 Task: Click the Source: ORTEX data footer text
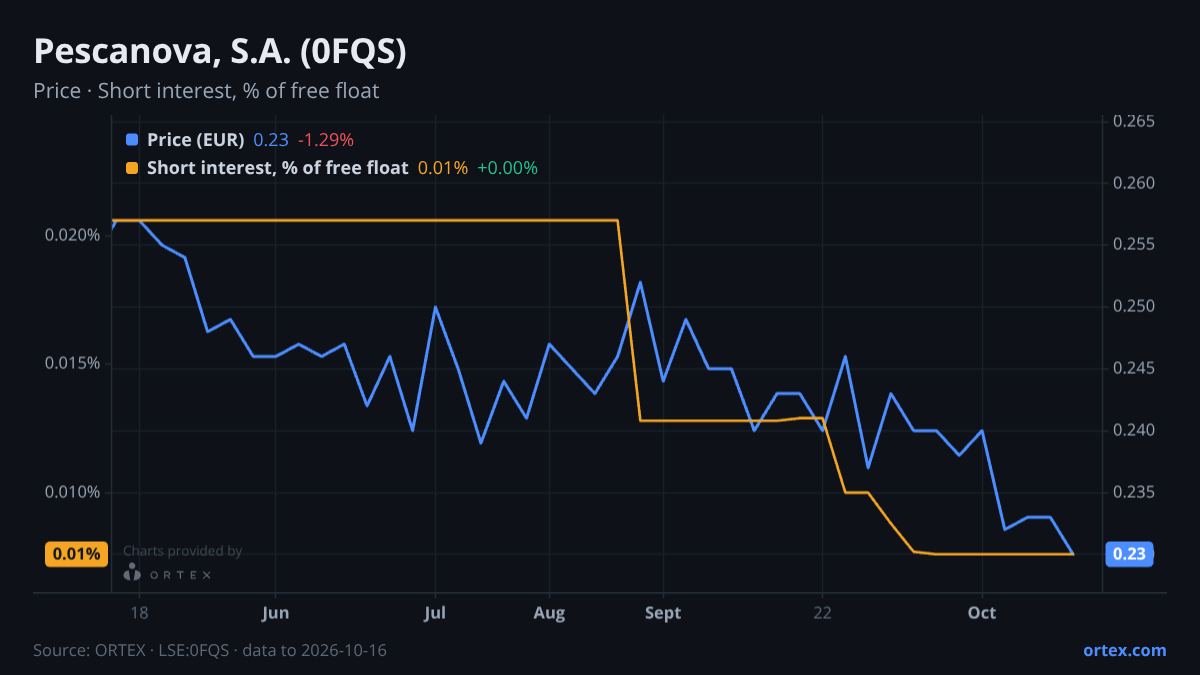pyautogui.click(x=210, y=650)
